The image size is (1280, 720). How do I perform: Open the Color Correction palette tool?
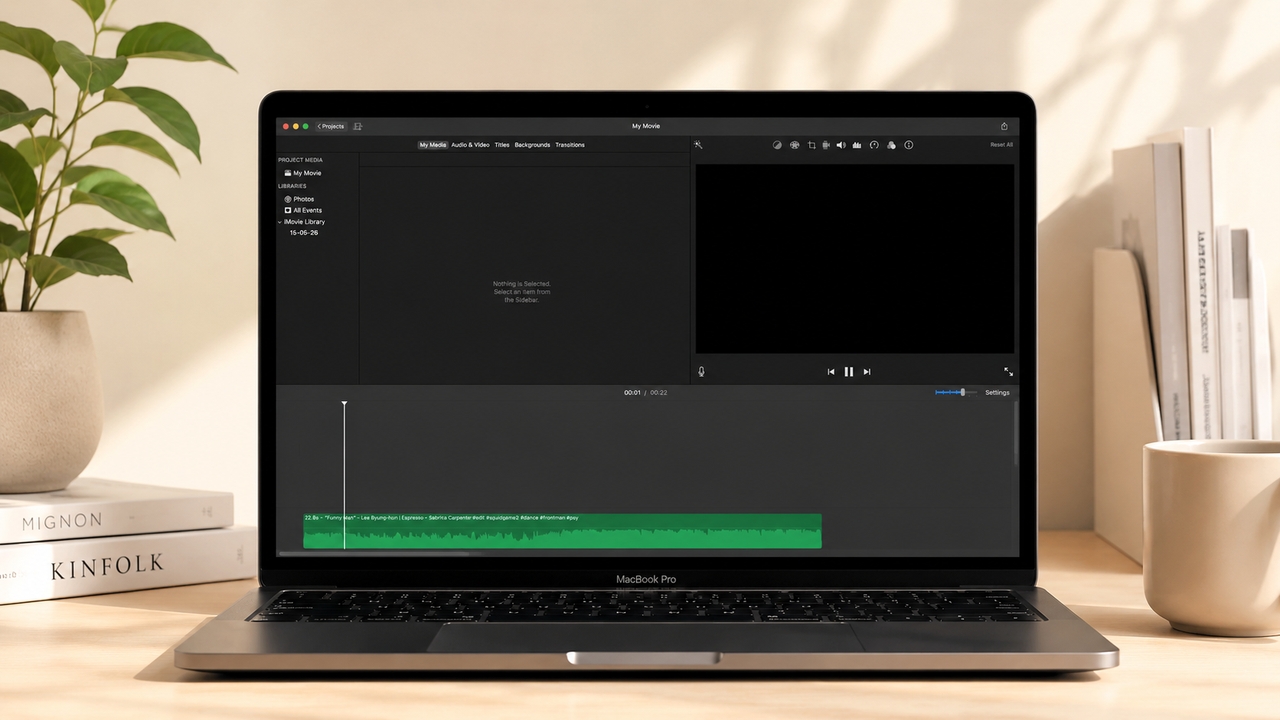tap(794, 145)
